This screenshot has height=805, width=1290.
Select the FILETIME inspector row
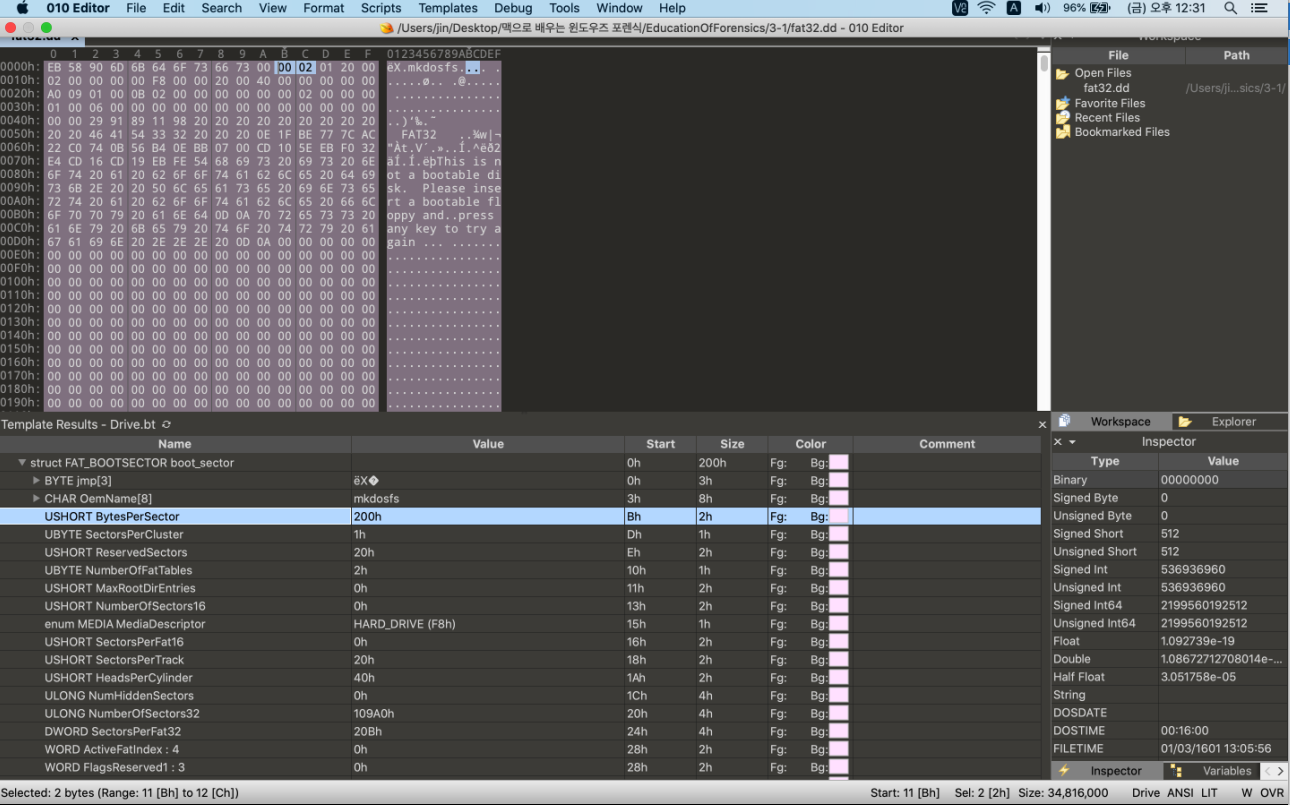pyautogui.click(x=1170, y=749)
